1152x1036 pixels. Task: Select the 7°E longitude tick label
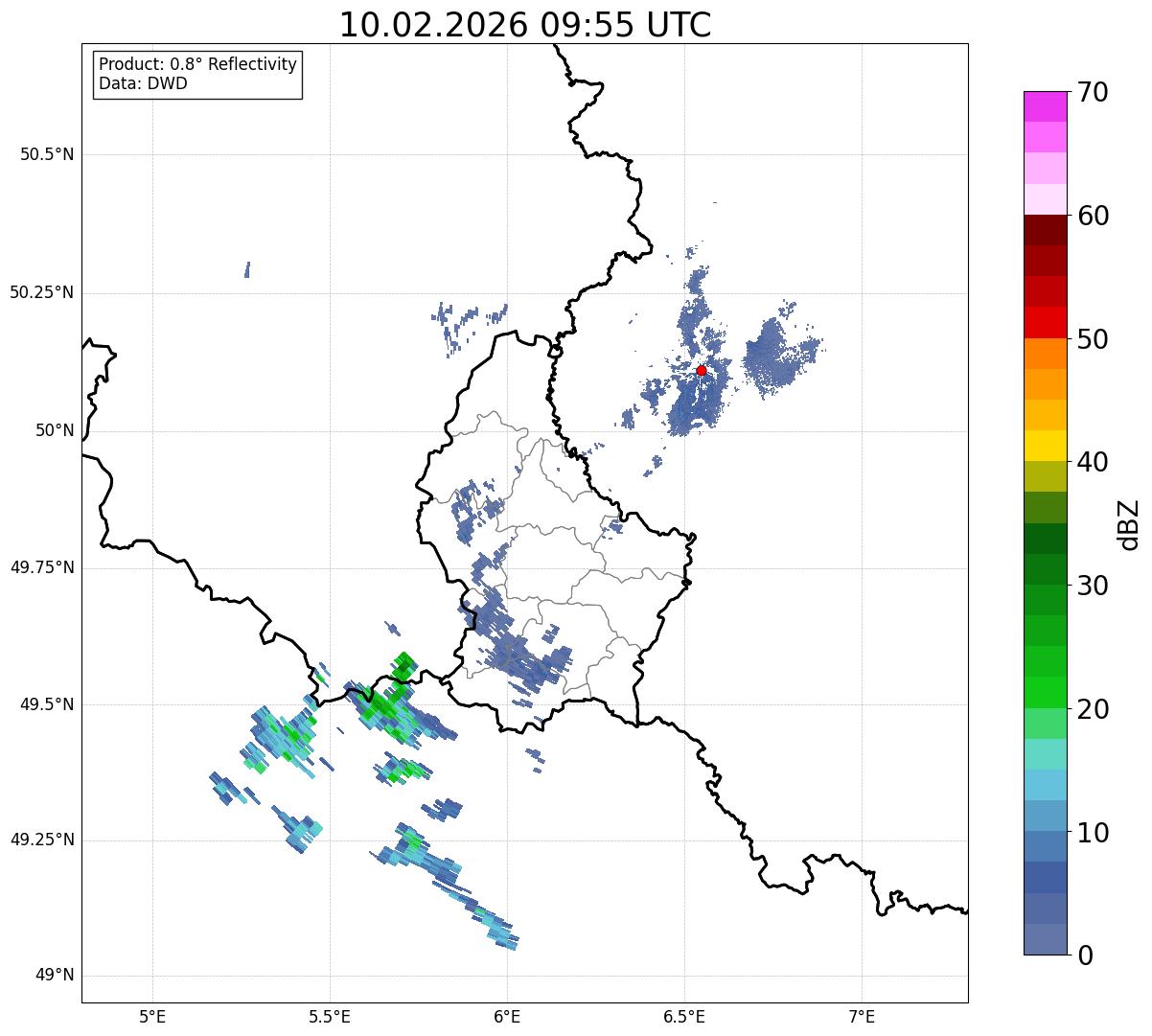[862, 1016]
